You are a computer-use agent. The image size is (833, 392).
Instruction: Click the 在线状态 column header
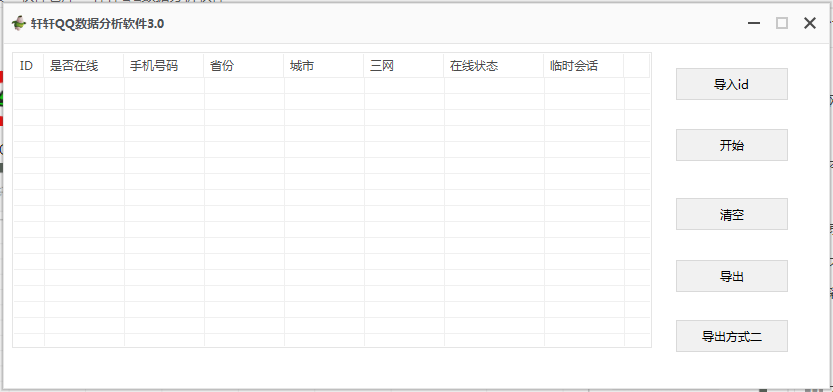coord(494,66)
